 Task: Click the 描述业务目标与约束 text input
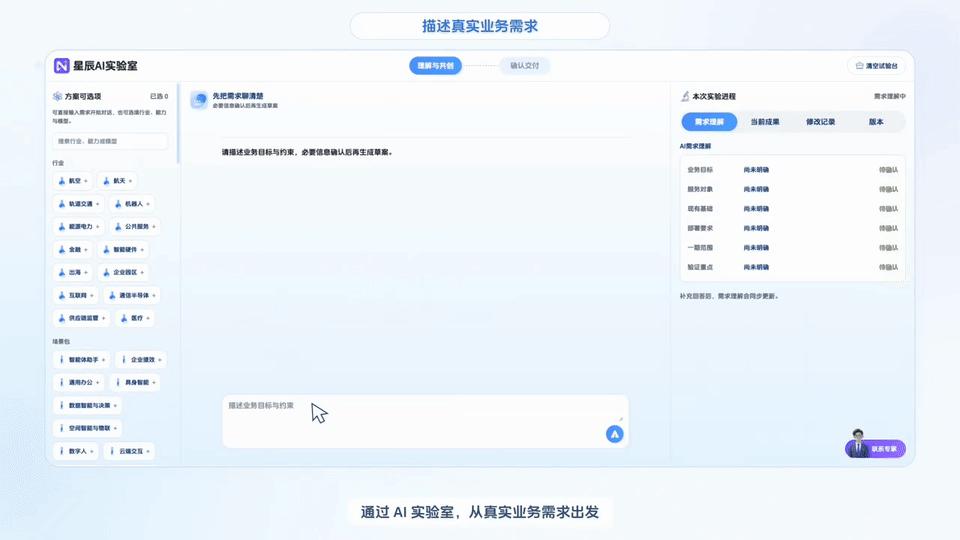[425, 421]
